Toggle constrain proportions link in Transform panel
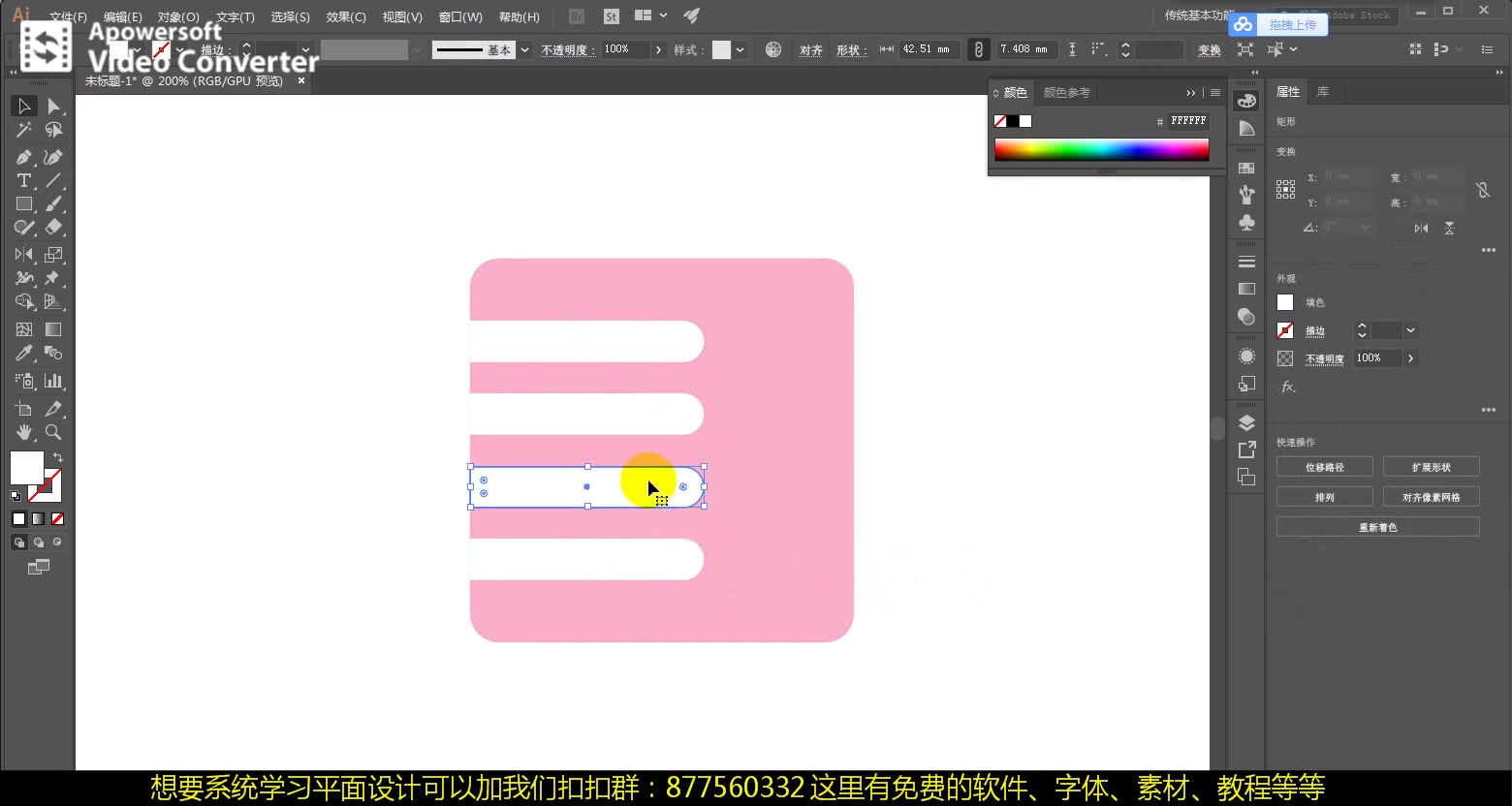 (1482, 189)
